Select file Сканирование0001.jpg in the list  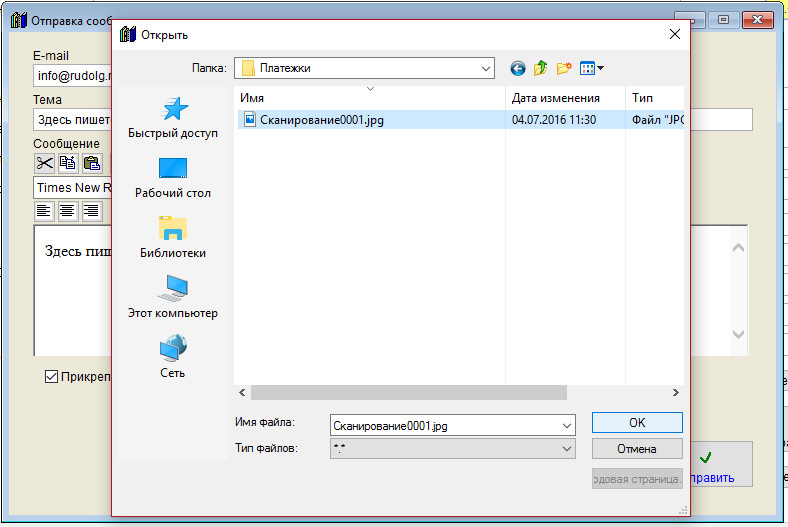point(322,120)
